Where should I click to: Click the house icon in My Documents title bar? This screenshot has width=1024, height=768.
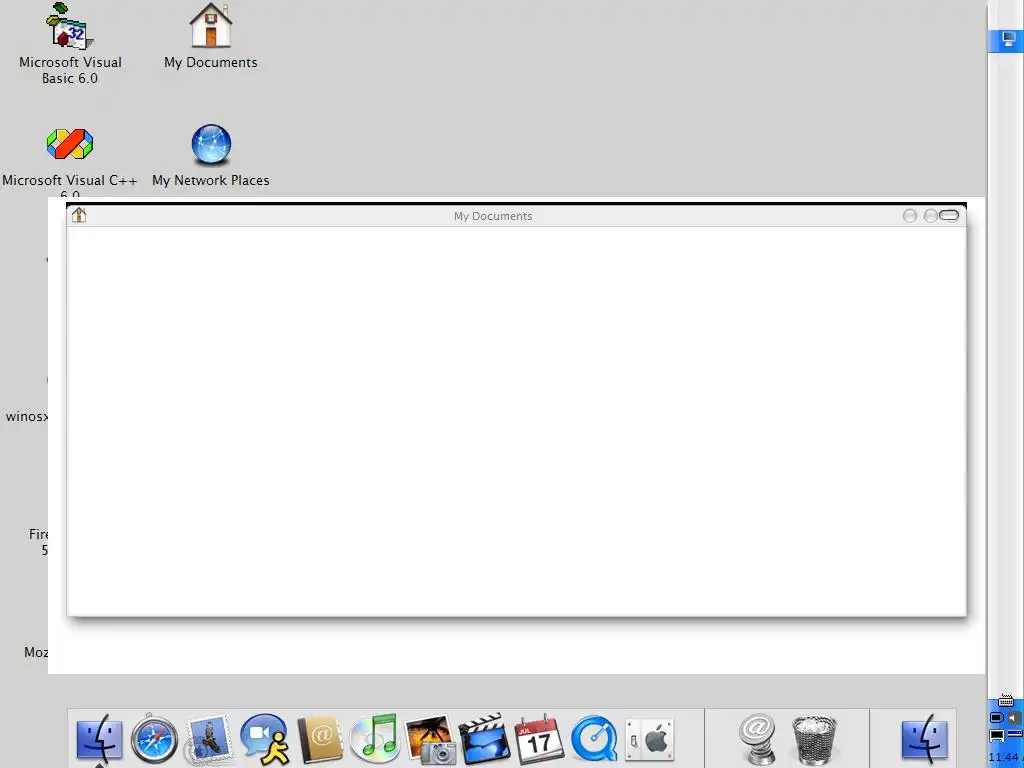point(79,215)
